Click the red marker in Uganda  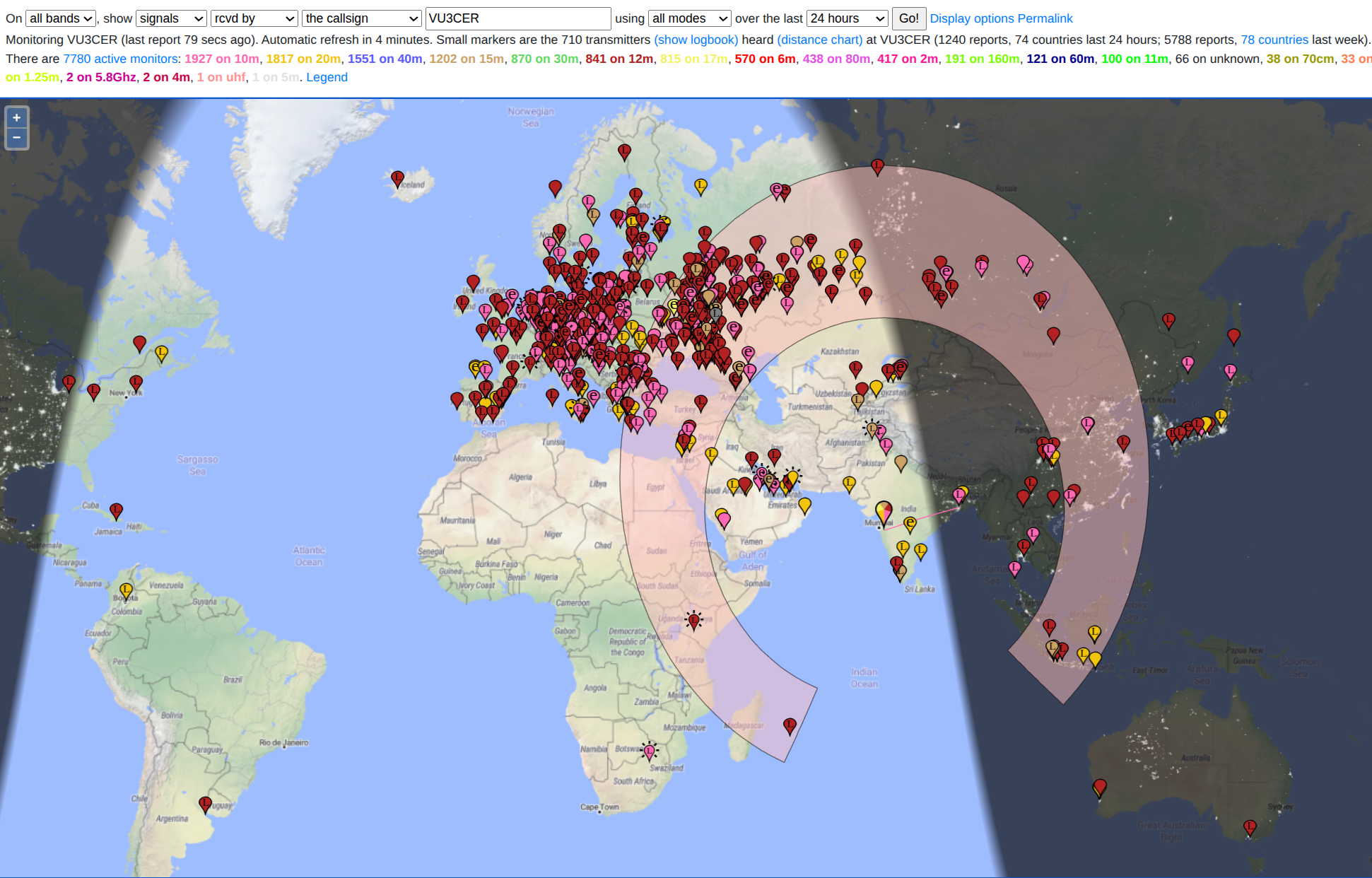694,620
